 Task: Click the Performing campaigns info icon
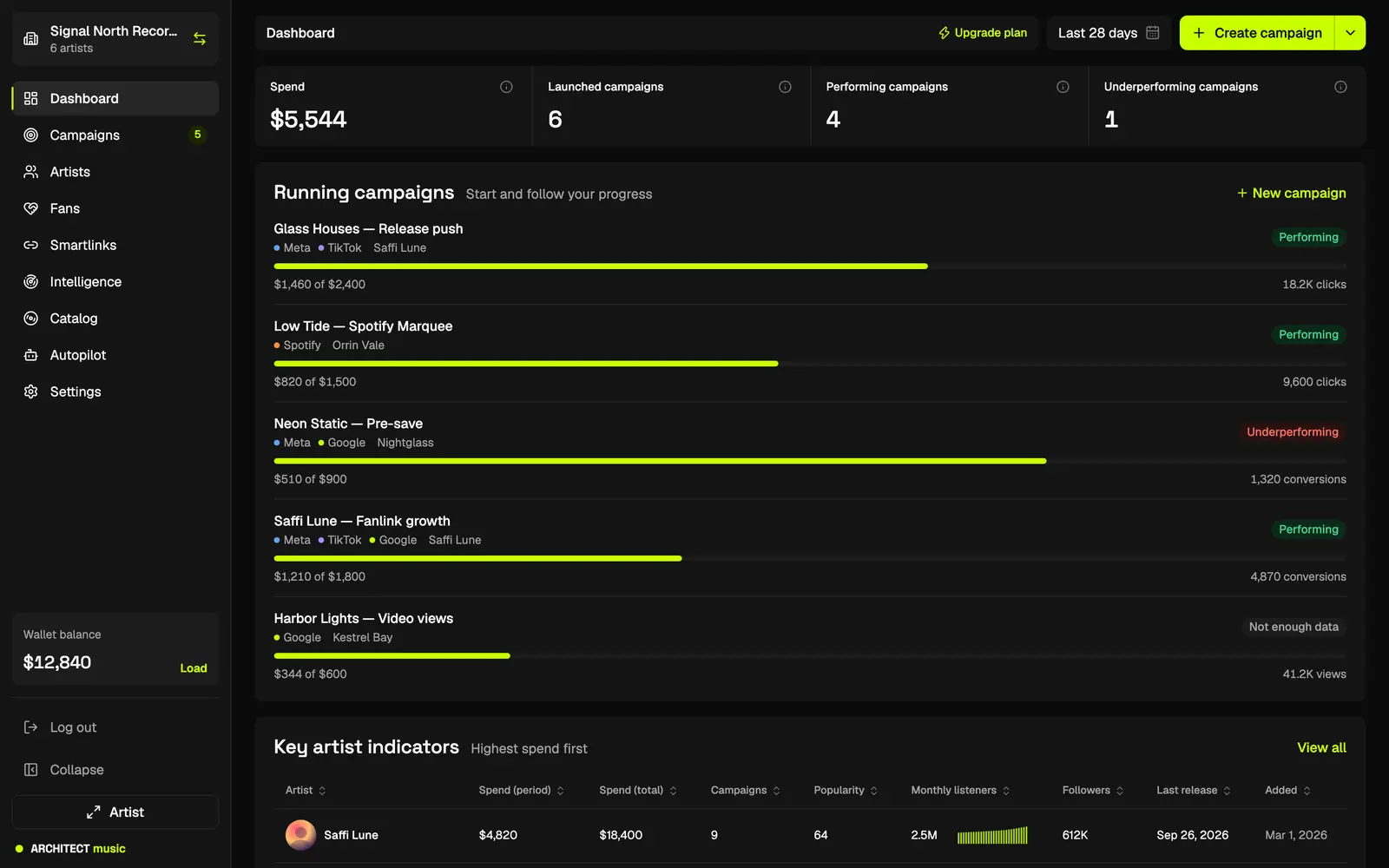coord(1063,87)
